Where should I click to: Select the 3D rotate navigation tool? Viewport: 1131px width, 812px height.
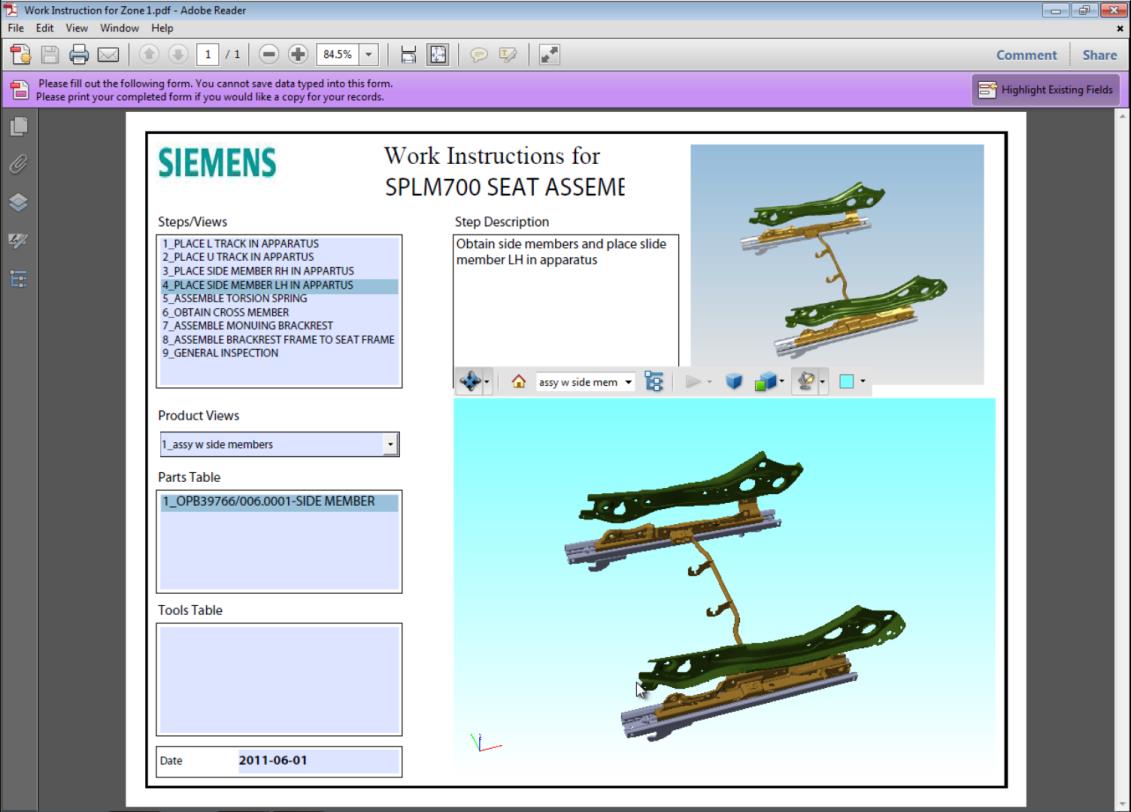click(470, 381)
